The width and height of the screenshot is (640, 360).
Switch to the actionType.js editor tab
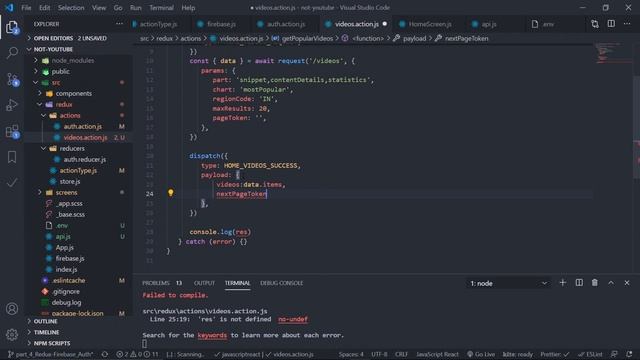(x=158, y=24)
